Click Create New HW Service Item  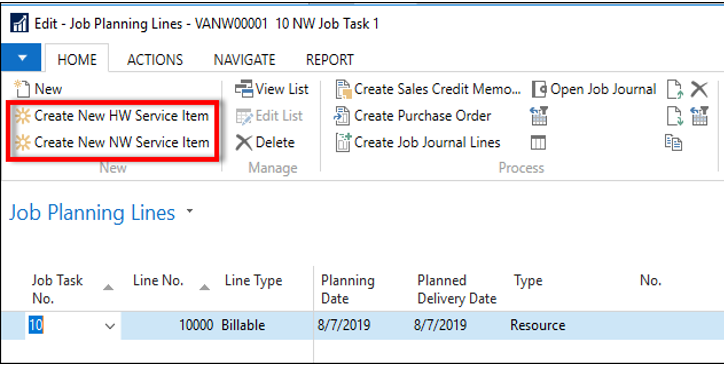(112, 115)
